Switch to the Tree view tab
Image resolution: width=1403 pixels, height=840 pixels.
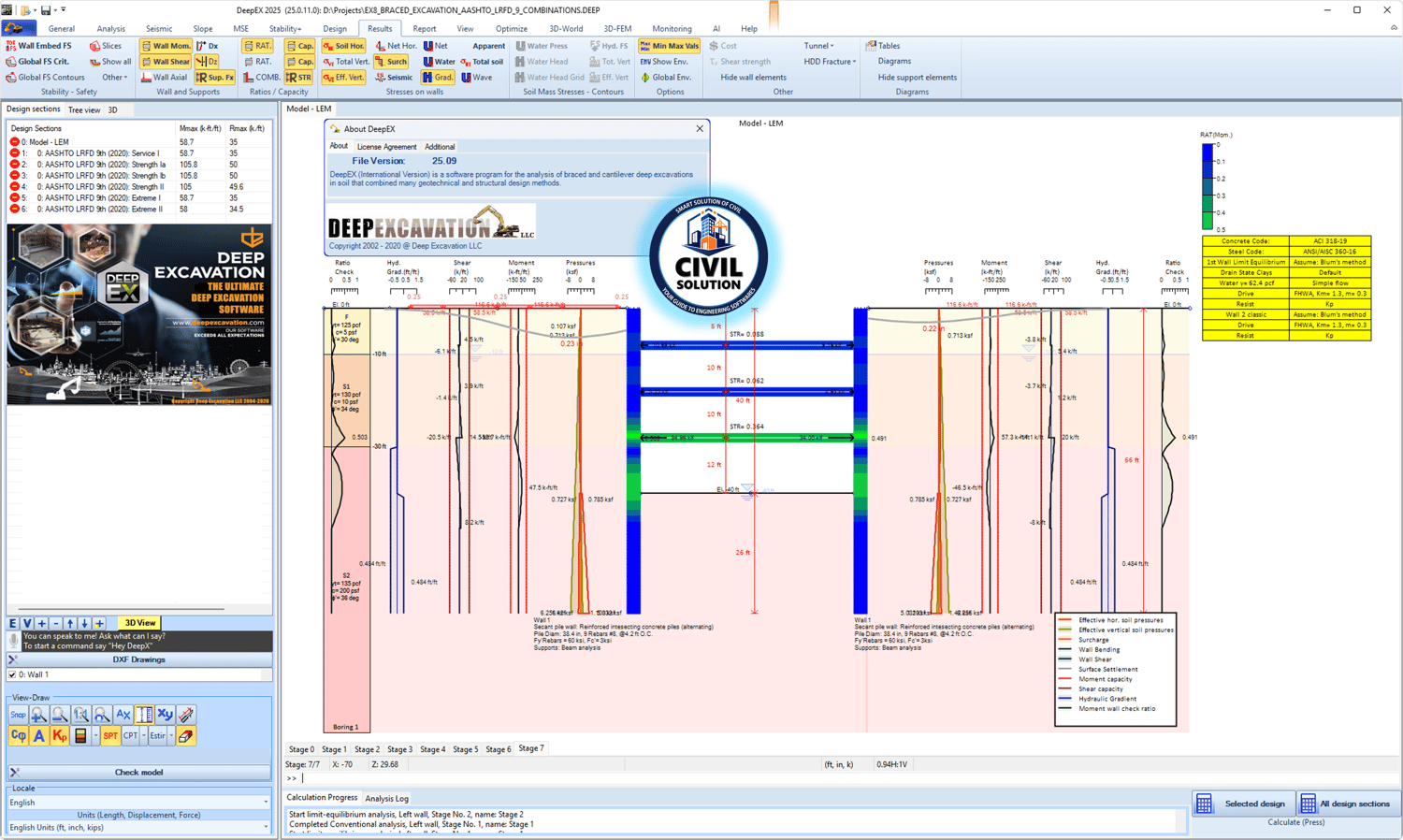pos(84,110)
